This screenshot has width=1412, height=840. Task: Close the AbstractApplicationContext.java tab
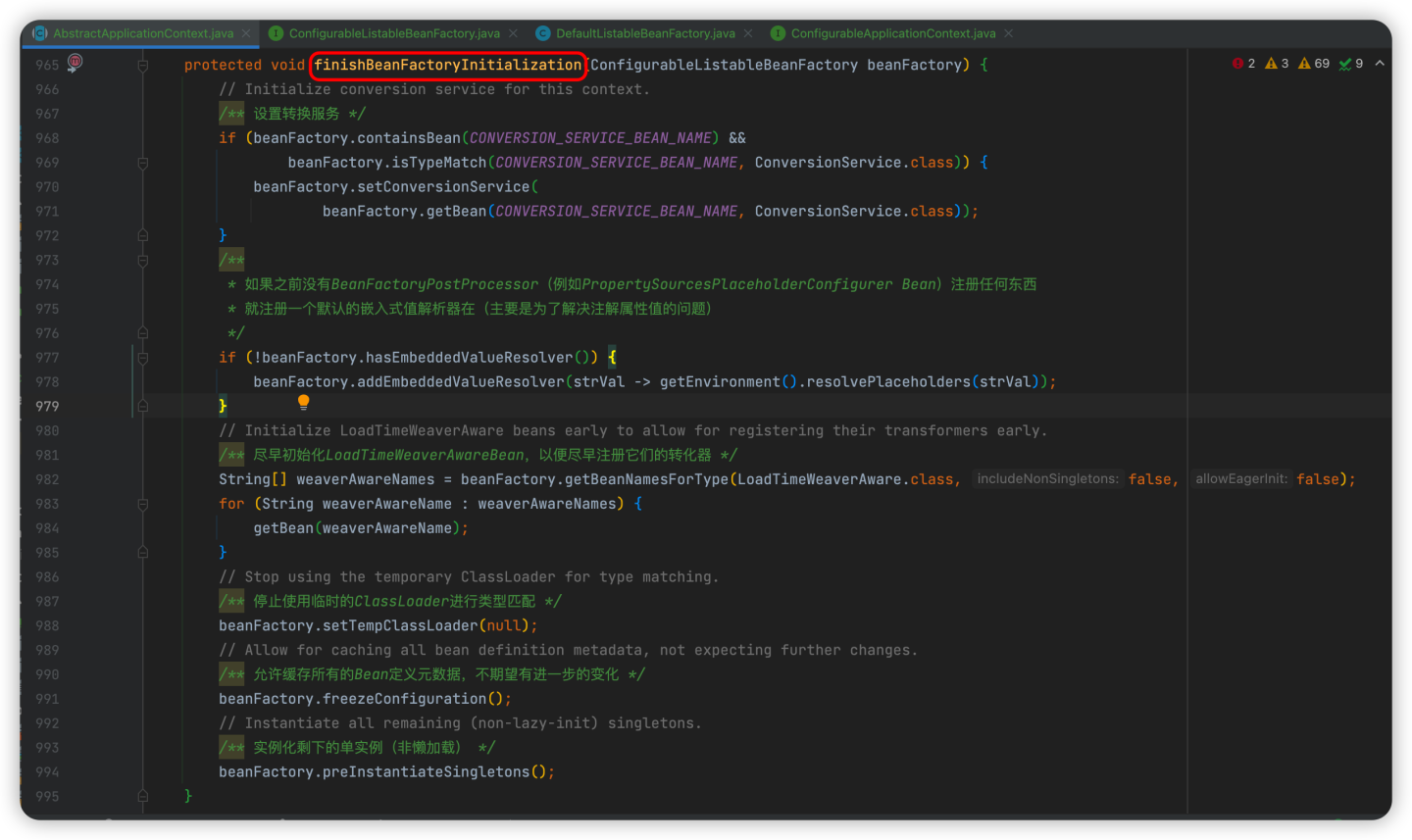pyautogui.click(x=246, y=33)
